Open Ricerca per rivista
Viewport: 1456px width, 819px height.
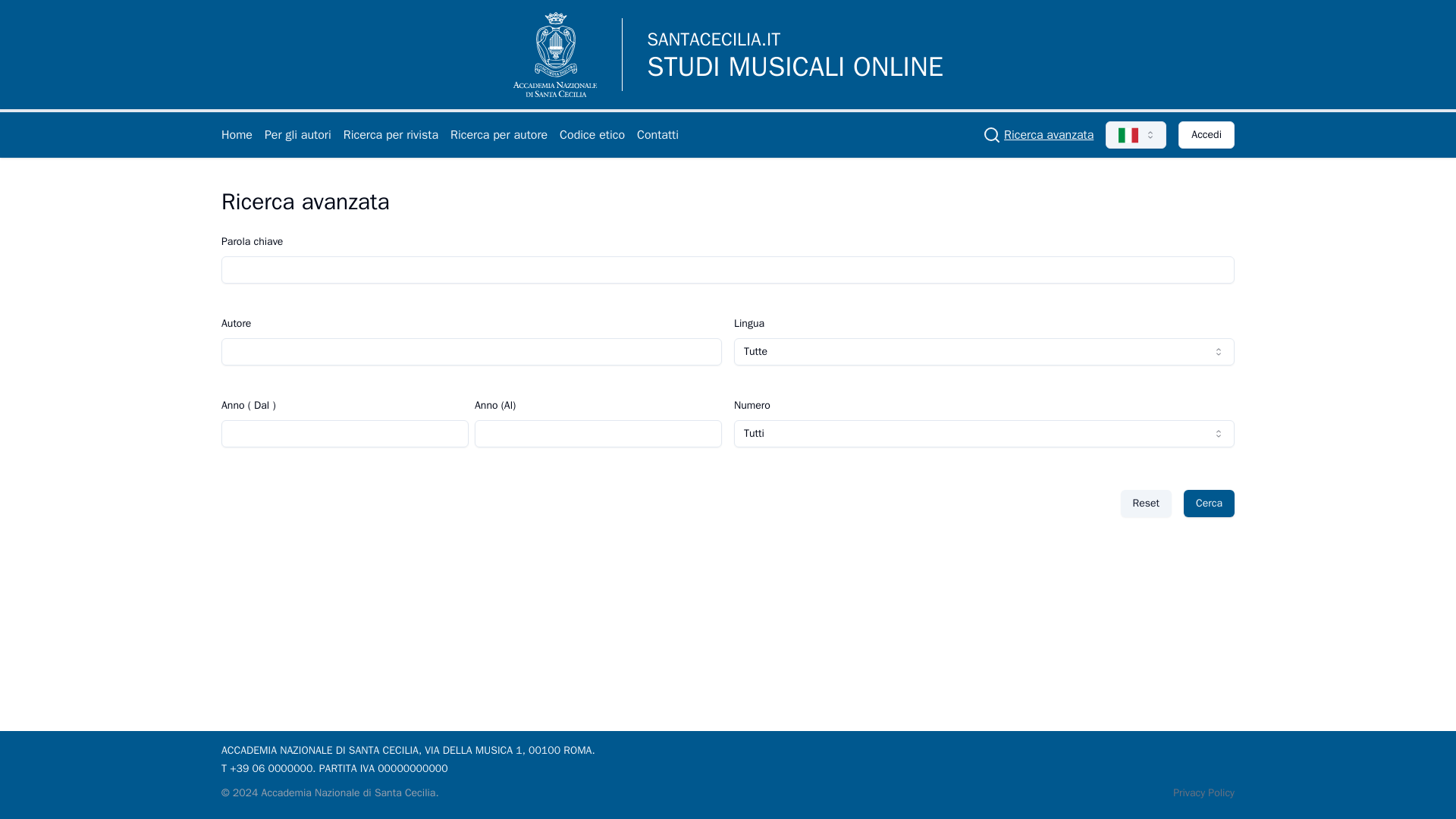pos(391,135)
